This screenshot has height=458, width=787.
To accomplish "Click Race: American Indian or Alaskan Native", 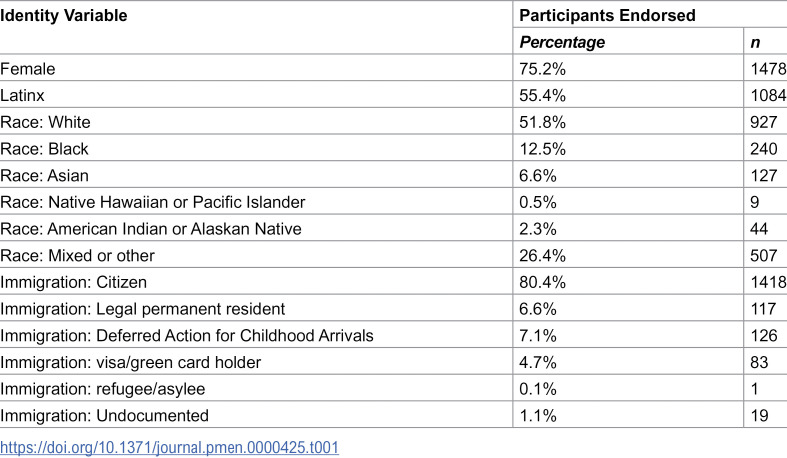I will pyautogui.click(x=151, y=229).
